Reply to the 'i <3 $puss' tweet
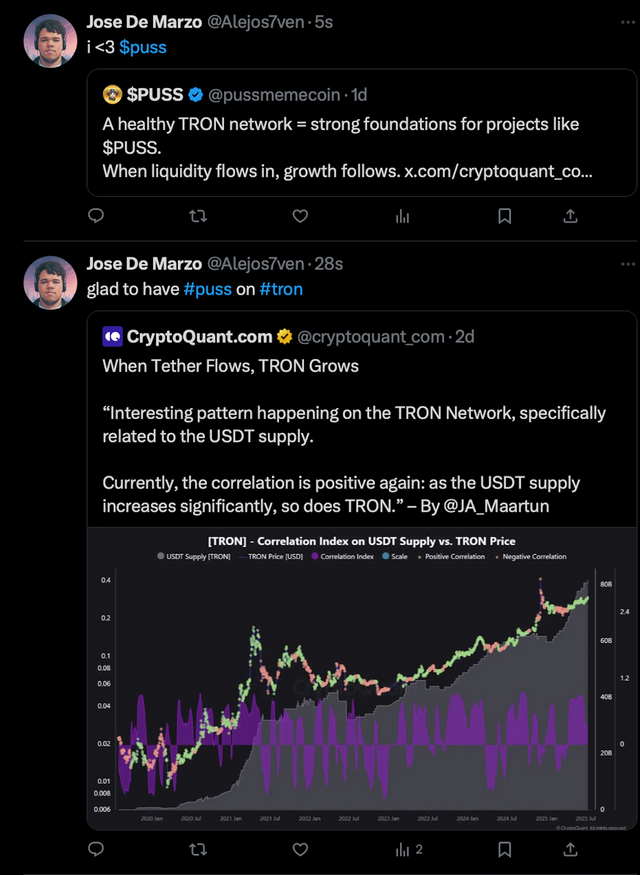This screenshot has width=640, height=875. 97,216
